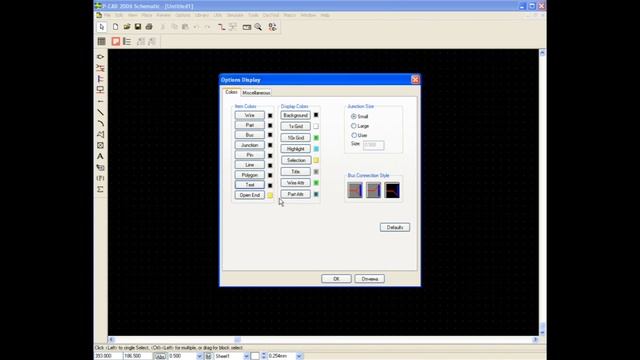Viewport: 640px width, 360px height.
Task: Close the Options Display dialog
Action: click(x=415, y=80)
